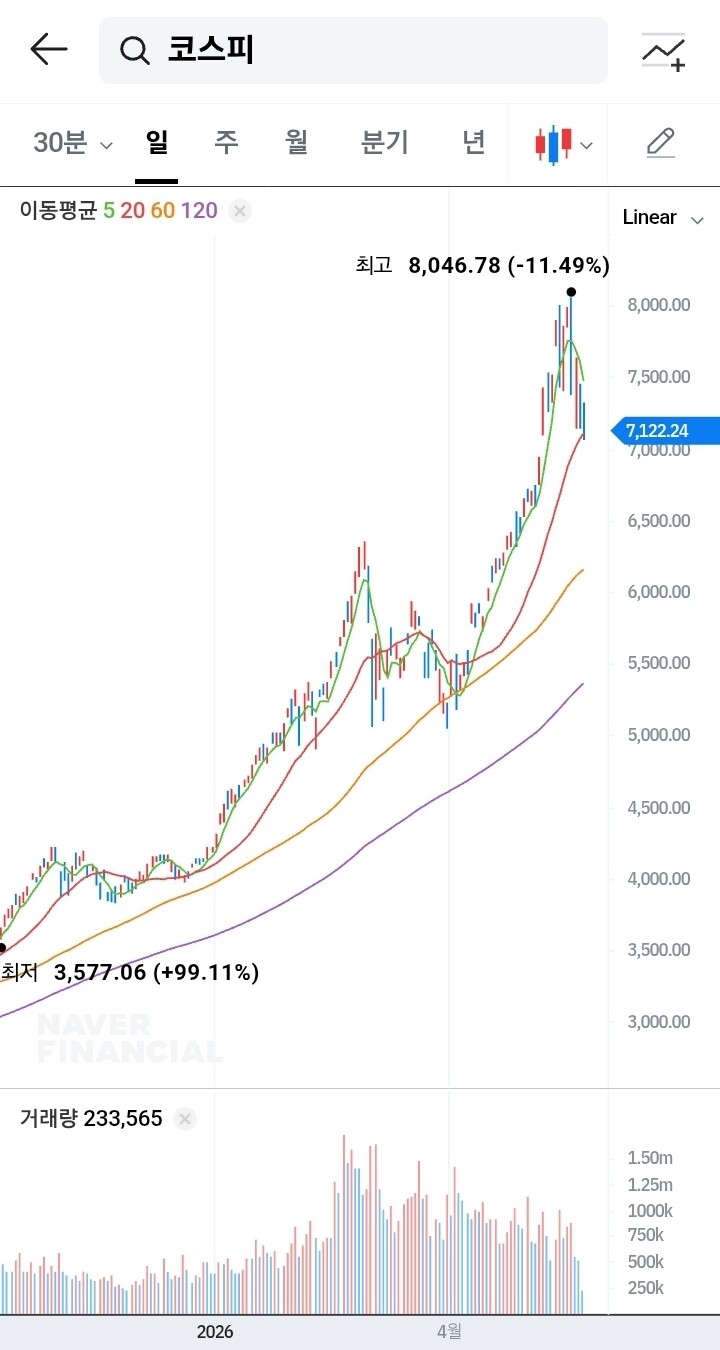Viewport: 720px width, 1350px height.
Task: Tap the 거래량 volume label
Action: point(48,1119)
